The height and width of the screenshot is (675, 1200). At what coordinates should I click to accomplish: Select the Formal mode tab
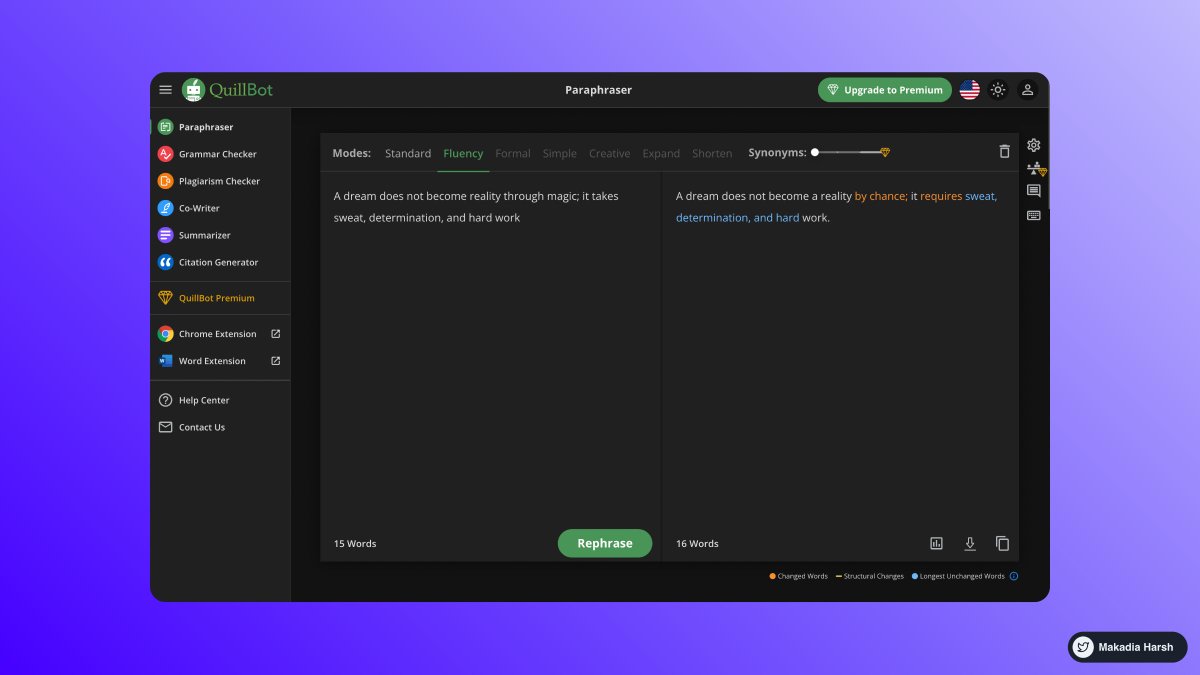(x=512, y=153)
